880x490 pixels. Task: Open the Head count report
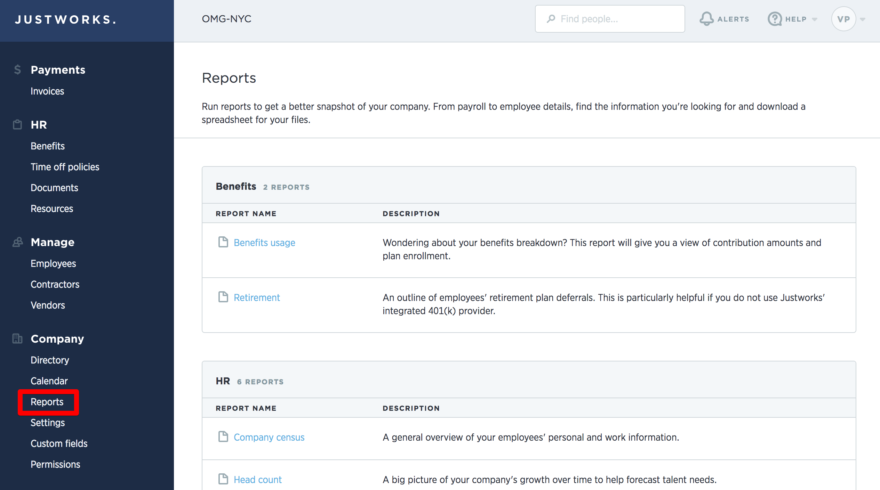tap(258, 479)
